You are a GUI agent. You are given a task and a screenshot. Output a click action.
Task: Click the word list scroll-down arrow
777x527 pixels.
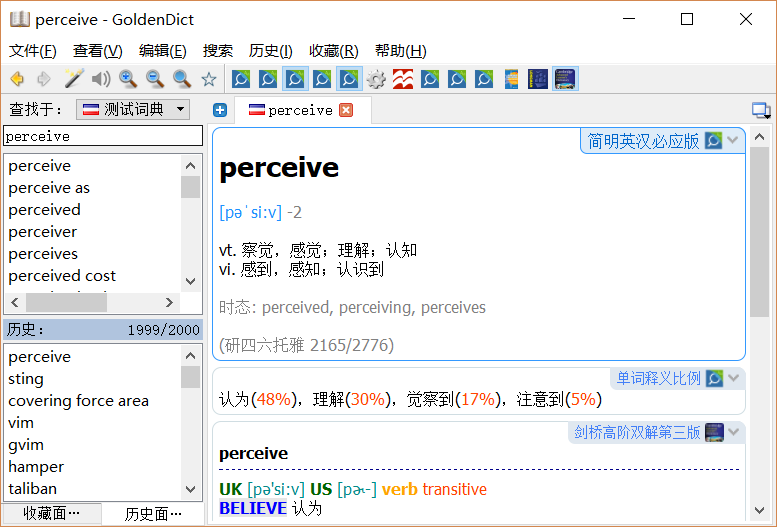(190, 281)
